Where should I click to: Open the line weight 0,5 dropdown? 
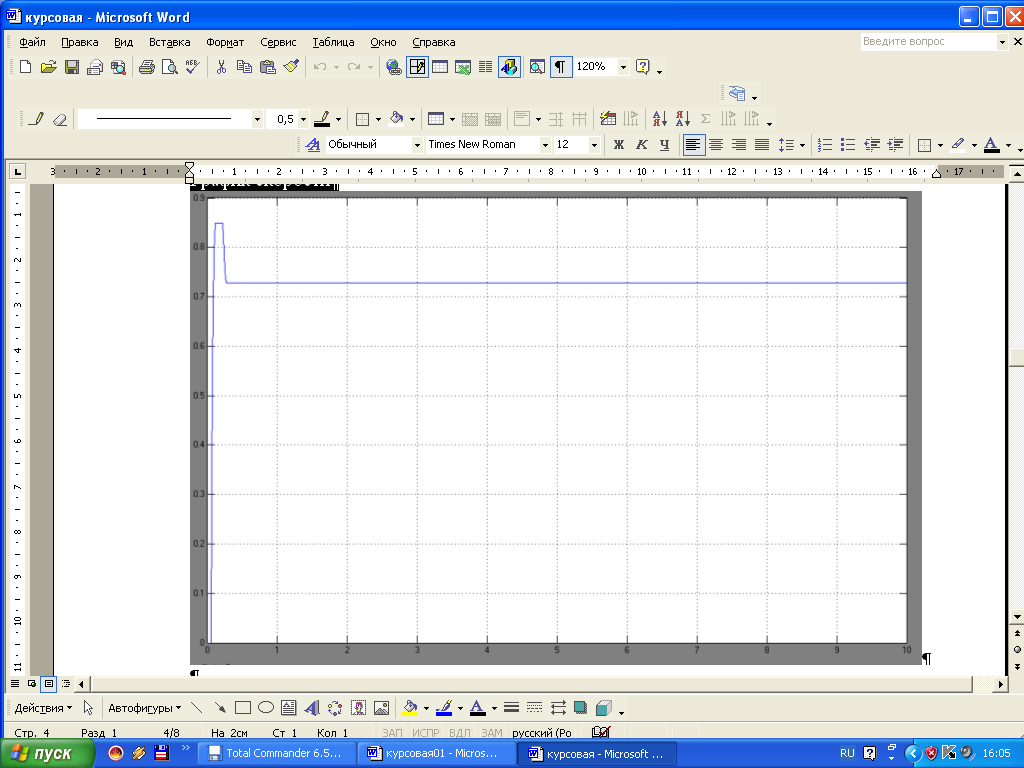tap(303, 119)
